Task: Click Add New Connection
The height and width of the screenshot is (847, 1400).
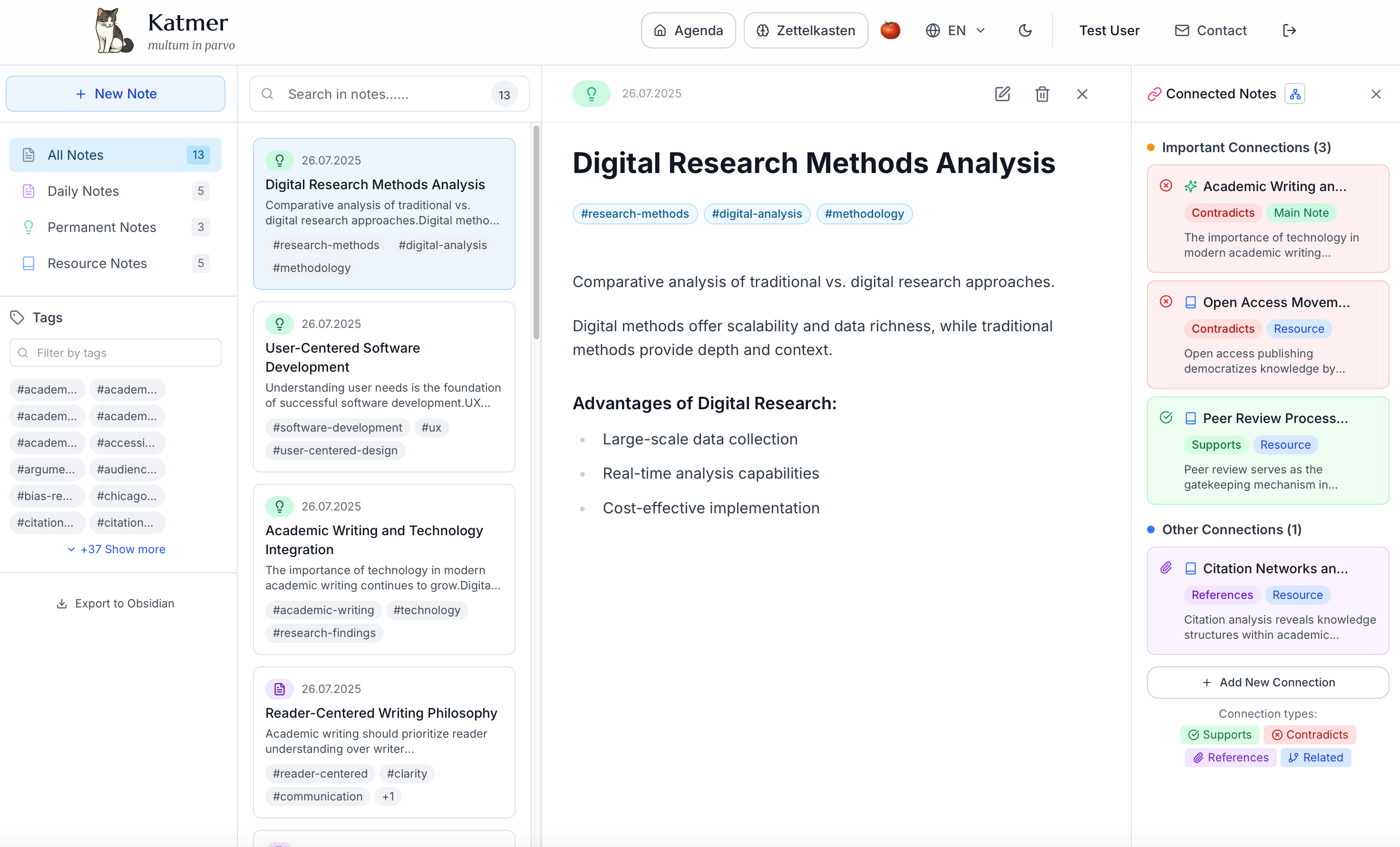Action: [1268, 682]
